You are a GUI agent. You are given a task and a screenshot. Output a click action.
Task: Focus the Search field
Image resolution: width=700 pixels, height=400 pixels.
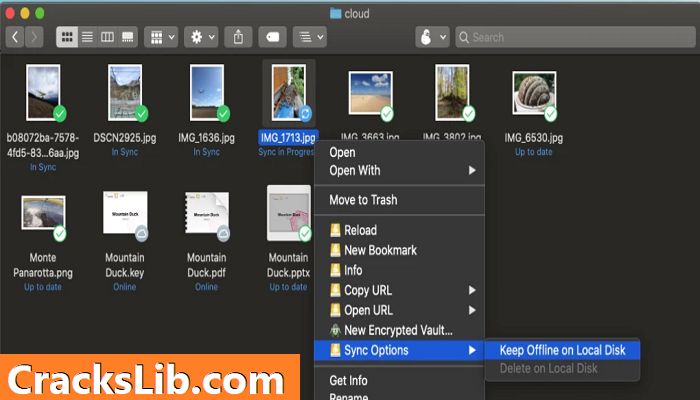[575, 37]
